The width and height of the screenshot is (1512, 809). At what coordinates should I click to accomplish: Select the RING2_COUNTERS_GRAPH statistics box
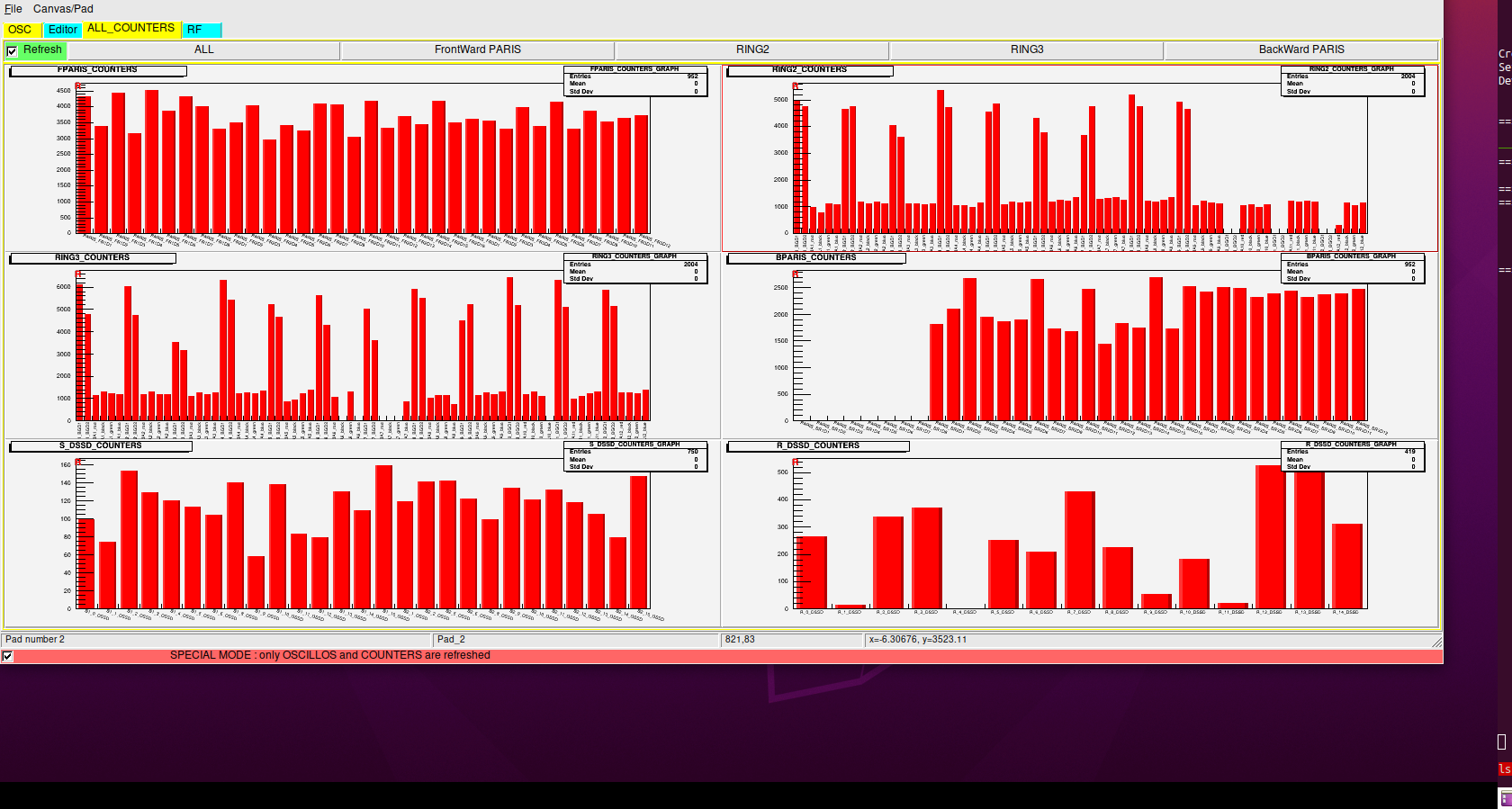(1352, 81)
